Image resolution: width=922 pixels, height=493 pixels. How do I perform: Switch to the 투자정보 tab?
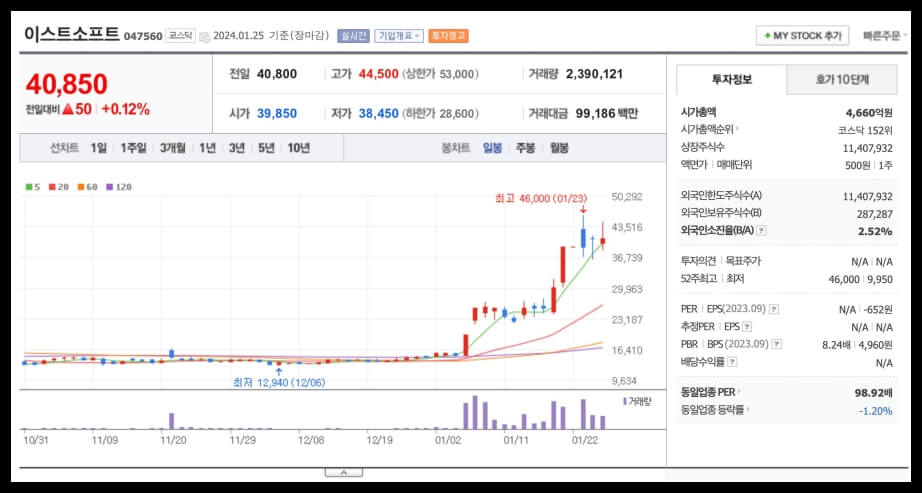click(x=731, y=79)
